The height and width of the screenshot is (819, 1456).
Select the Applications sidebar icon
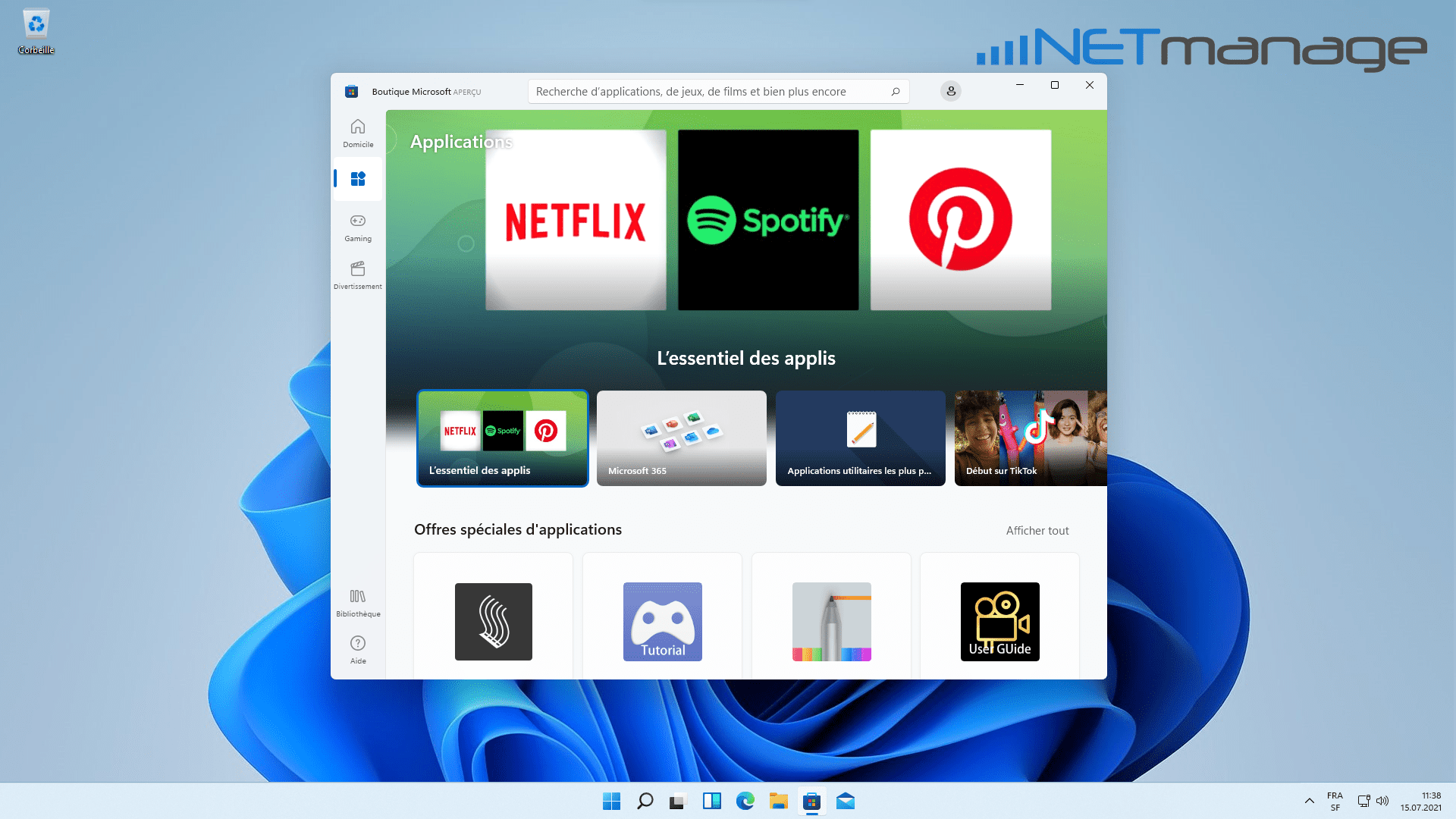[x=358, y=179]
